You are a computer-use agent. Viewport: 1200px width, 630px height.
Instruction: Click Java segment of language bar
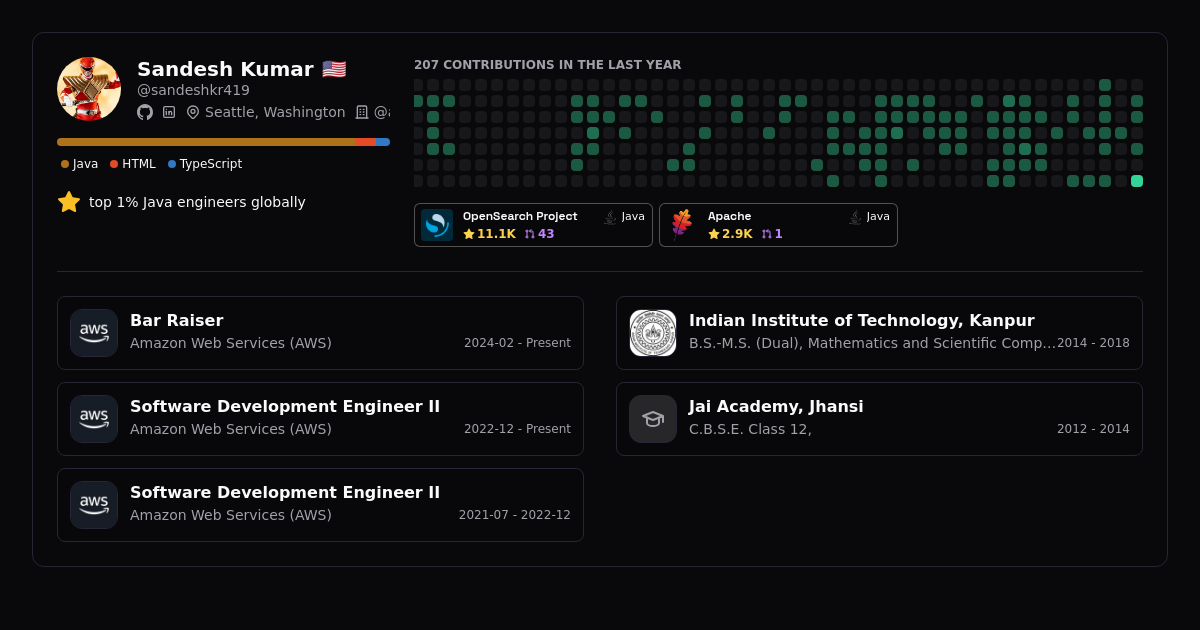206,142
